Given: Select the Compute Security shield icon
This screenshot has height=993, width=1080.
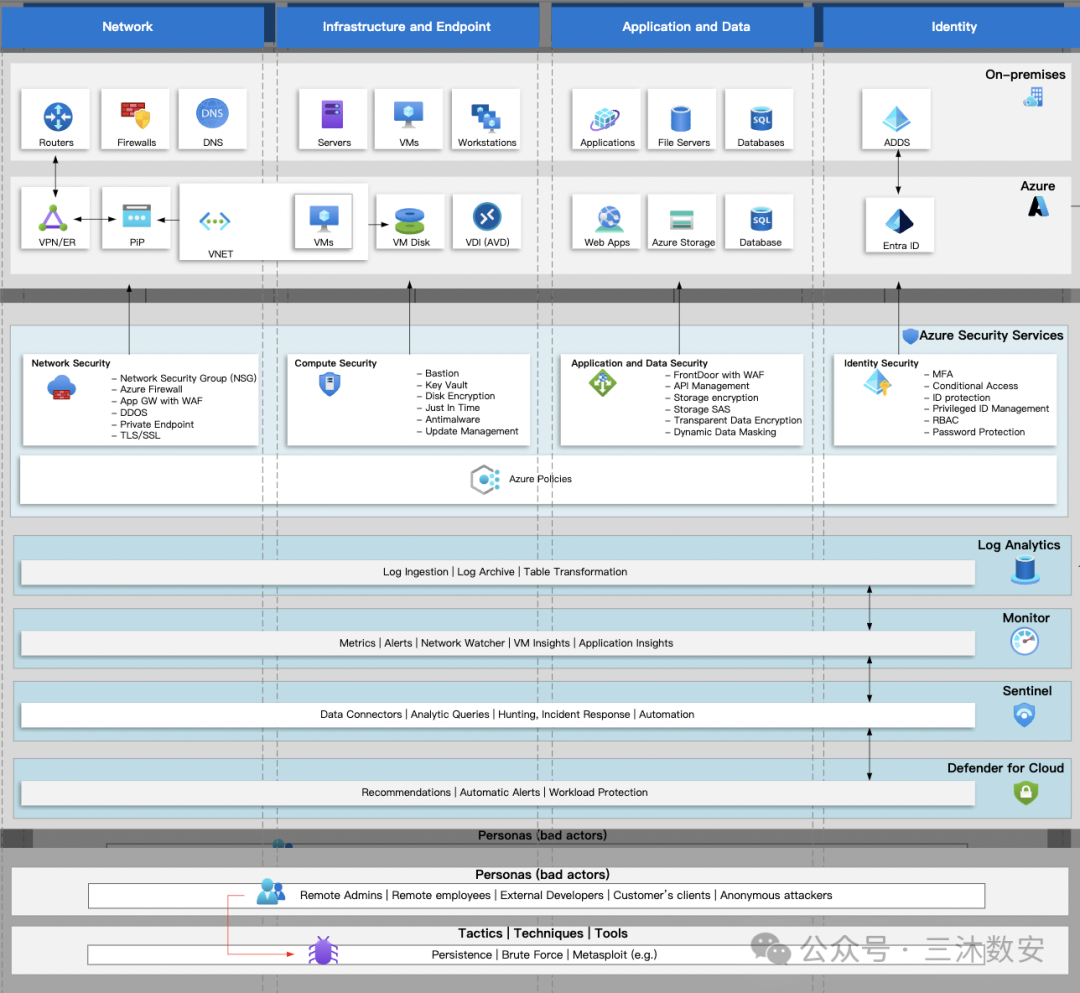Looking at the screenshot, I should click(x=330, y=384).
